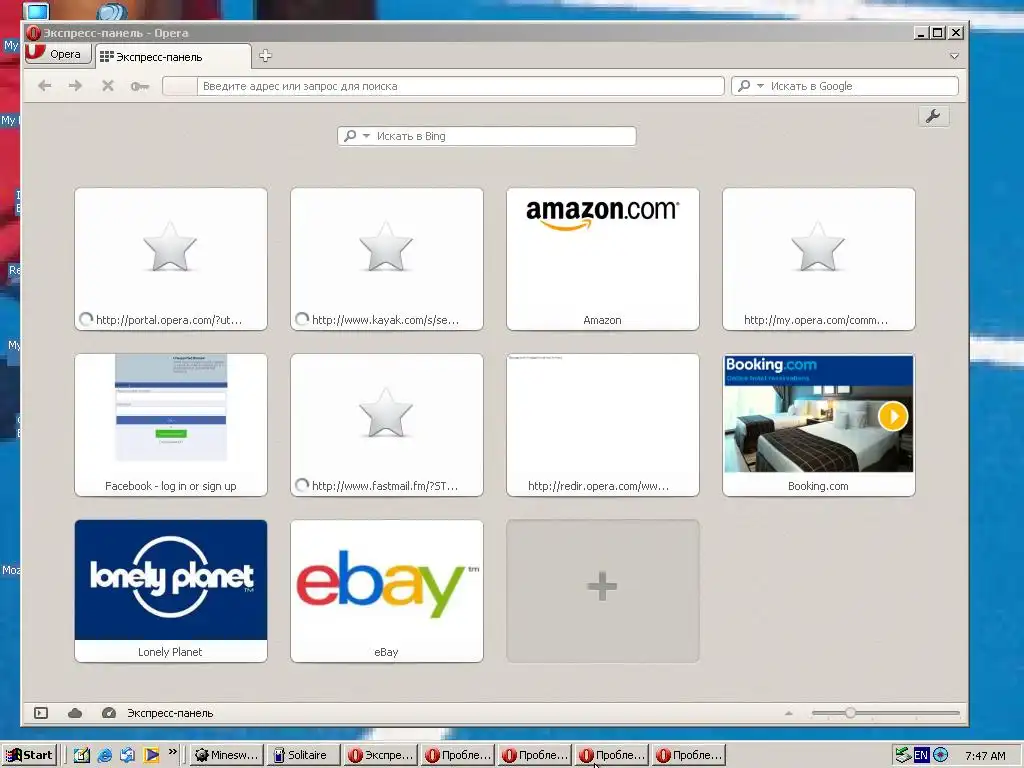The height and width of the screenshot is (768, 1024).
Task: Toggle the side panel icon in status bar
Action: [x=41, y=713]
